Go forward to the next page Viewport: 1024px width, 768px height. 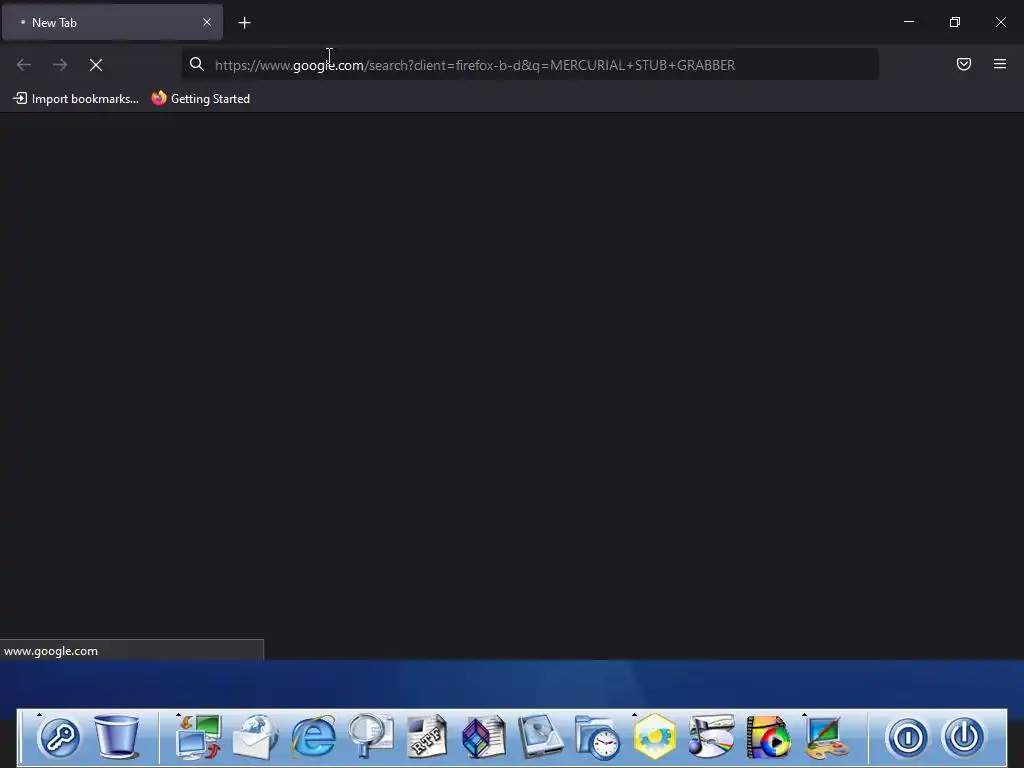(x=60, y=65)
